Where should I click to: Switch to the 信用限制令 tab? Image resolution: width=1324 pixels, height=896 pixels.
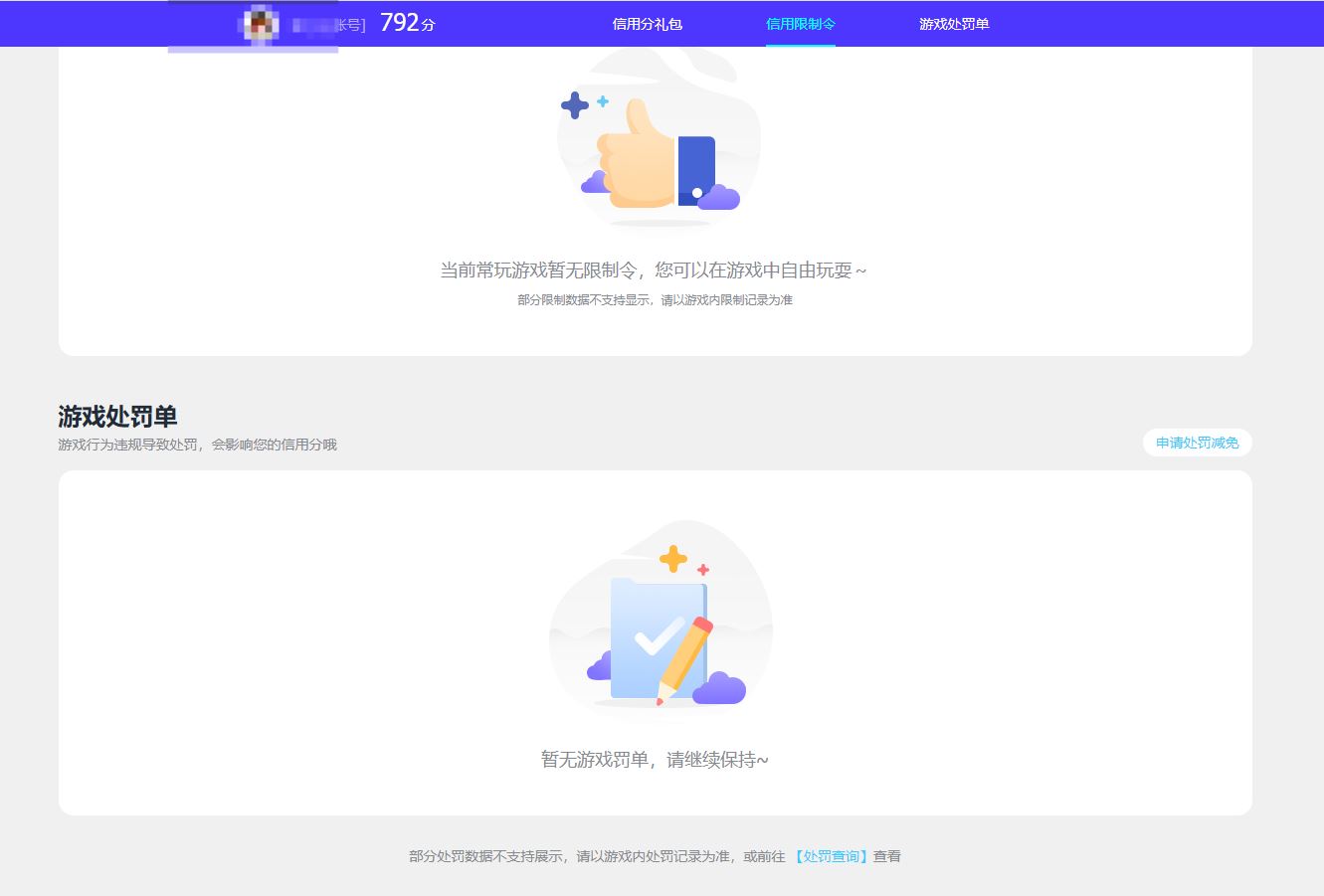800,24
